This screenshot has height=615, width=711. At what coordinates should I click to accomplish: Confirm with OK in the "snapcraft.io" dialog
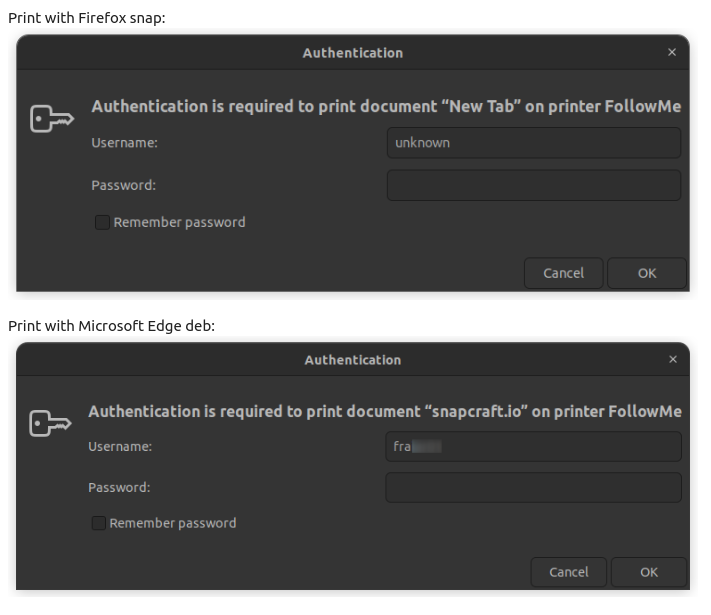point(649,572)
